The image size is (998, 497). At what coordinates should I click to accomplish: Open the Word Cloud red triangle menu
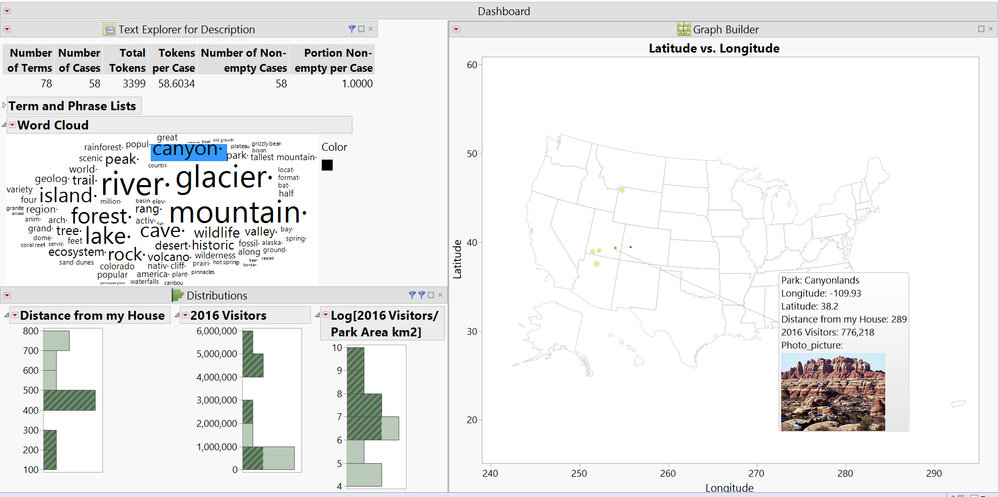tap(12, 125)
